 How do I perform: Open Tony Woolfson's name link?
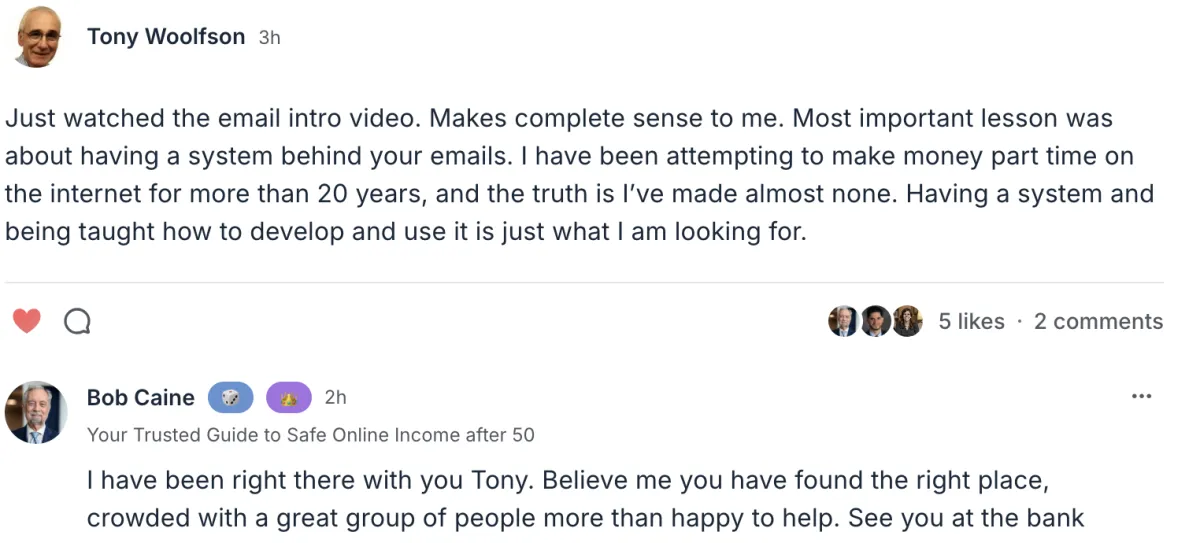(166, 37)
